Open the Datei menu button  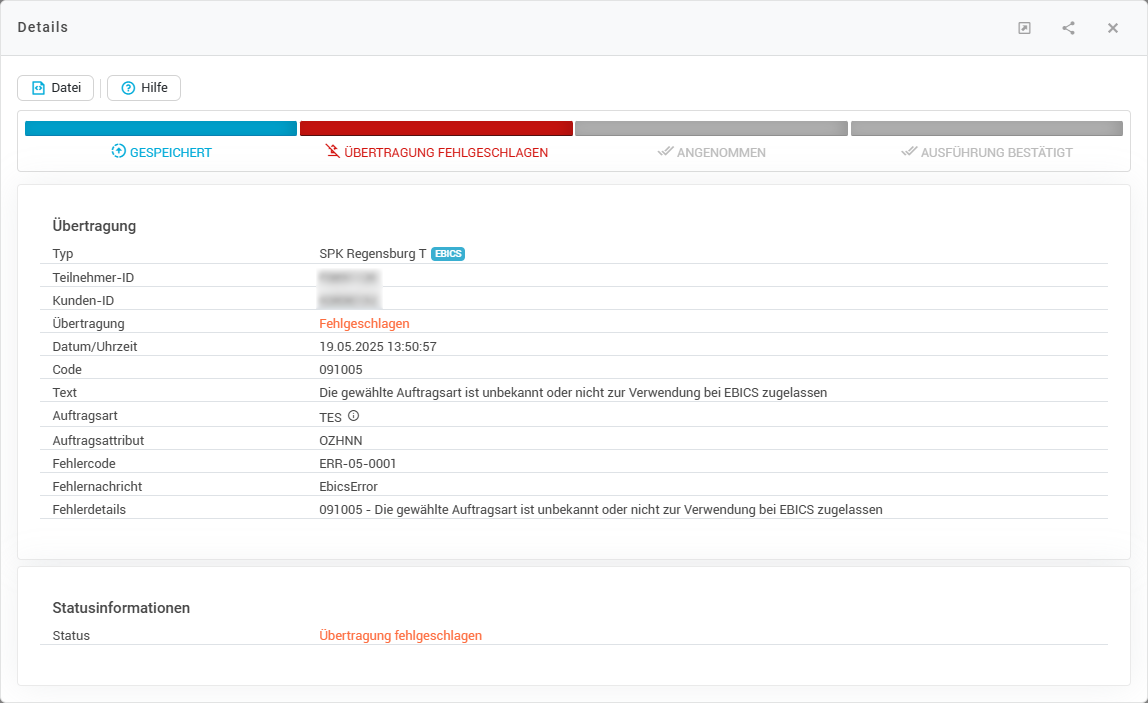click(56, 88)
